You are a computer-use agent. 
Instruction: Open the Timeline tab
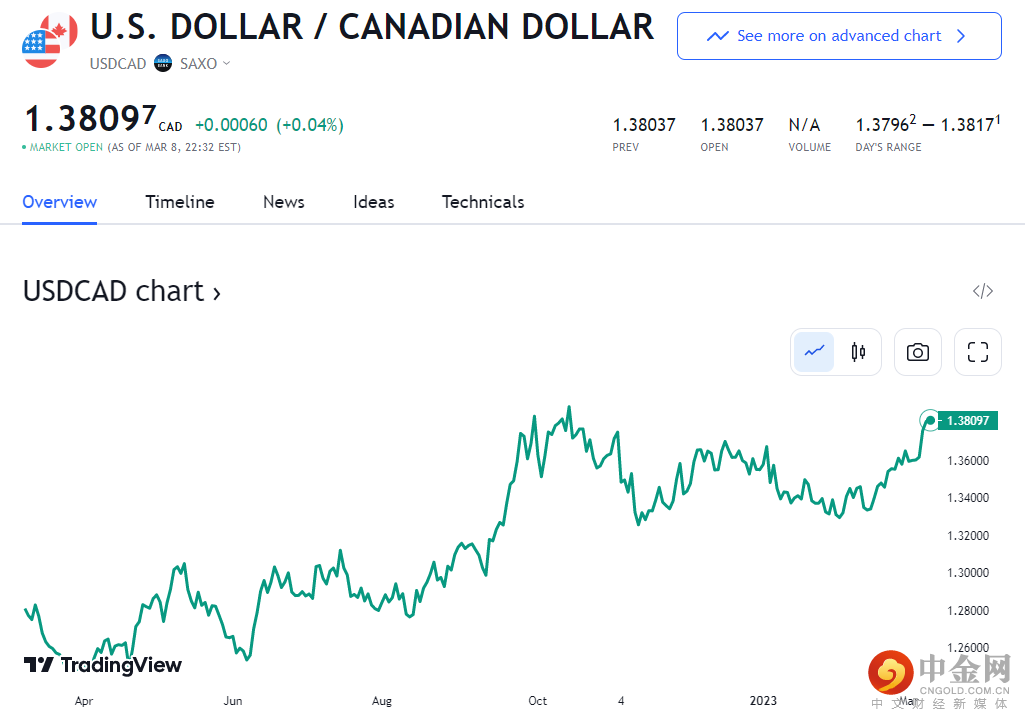click(180, 202)
